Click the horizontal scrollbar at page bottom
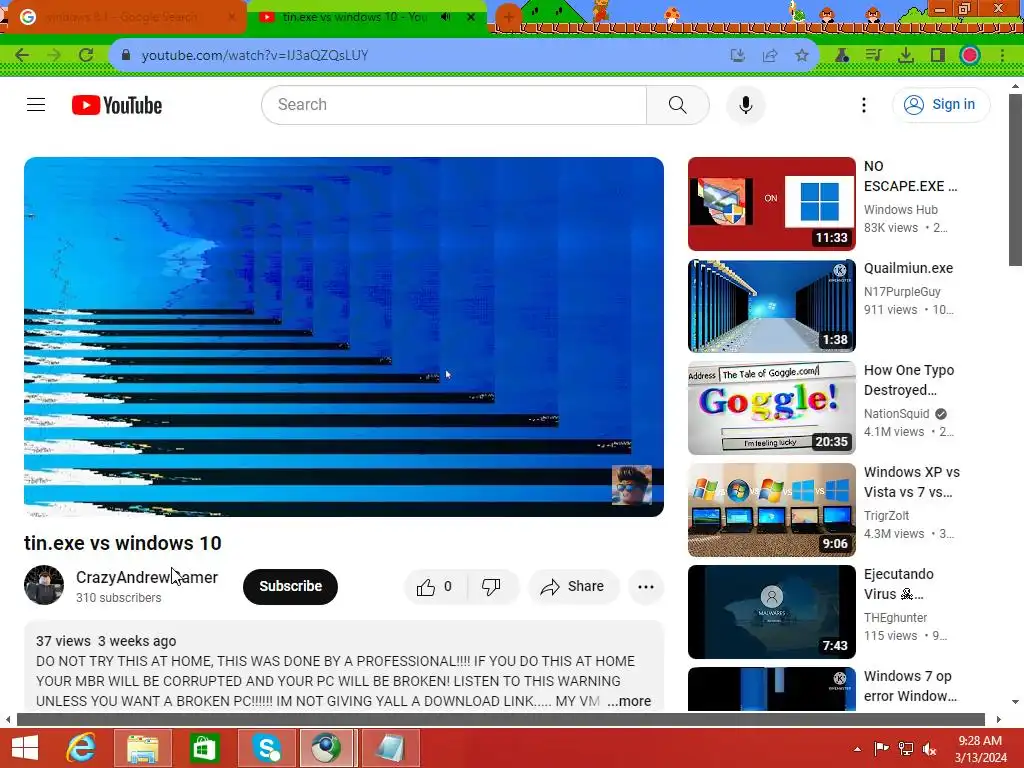The image size is (1024, 768). tap(500, 720)
